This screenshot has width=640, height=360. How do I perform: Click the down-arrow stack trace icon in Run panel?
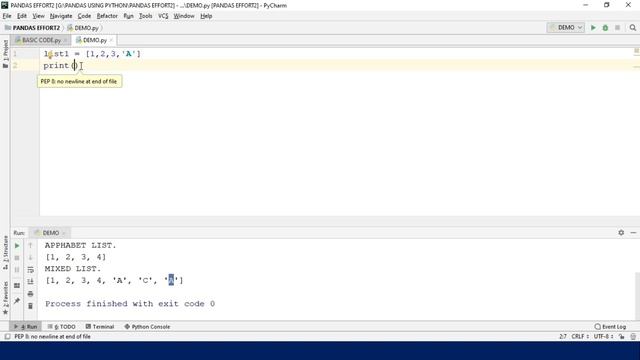[x=30, y=258]
